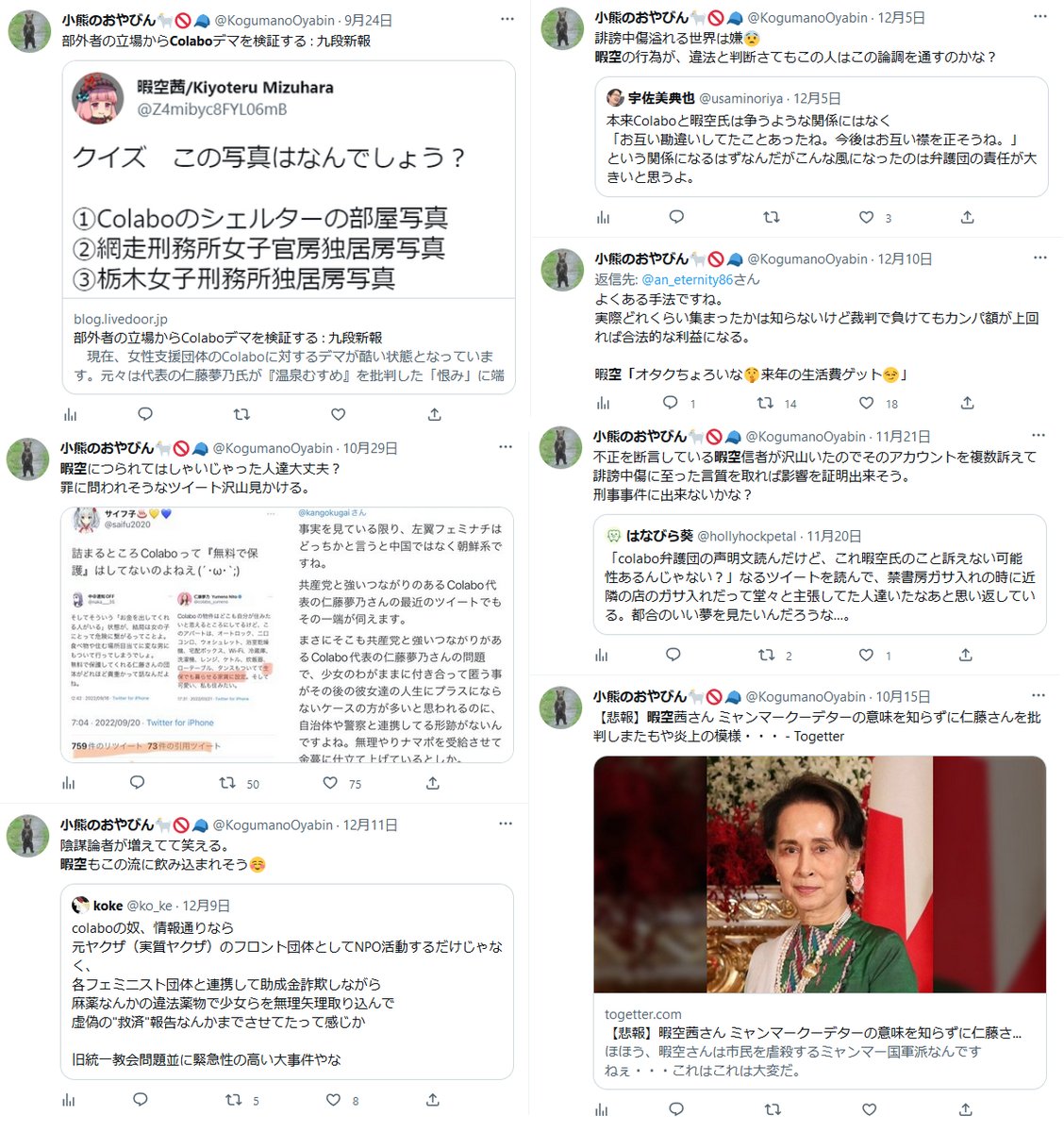Retweet the 12月10日 tweet with 14 retweets
Screen dimensions: 1064x1132
766,403
